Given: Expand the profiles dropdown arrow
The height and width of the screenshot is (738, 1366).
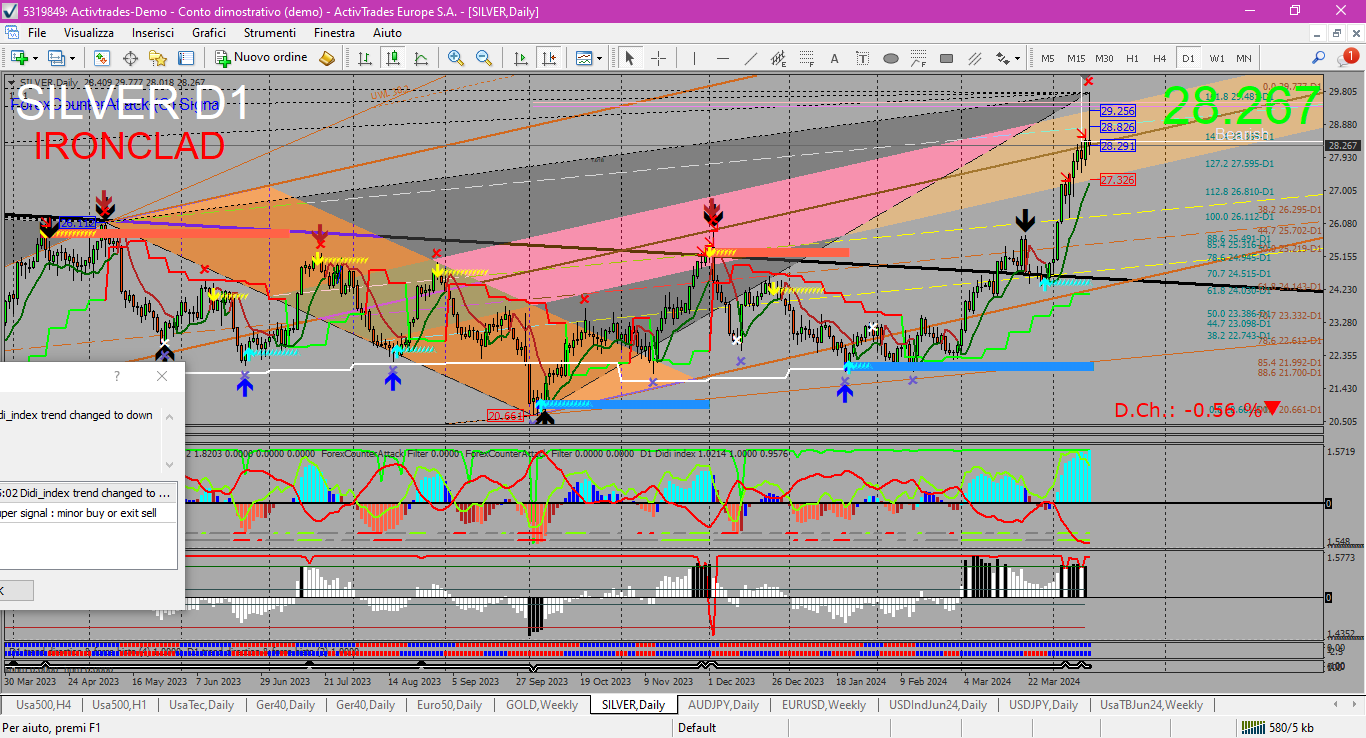Looking at the screenshot, I should coord(72,58).
